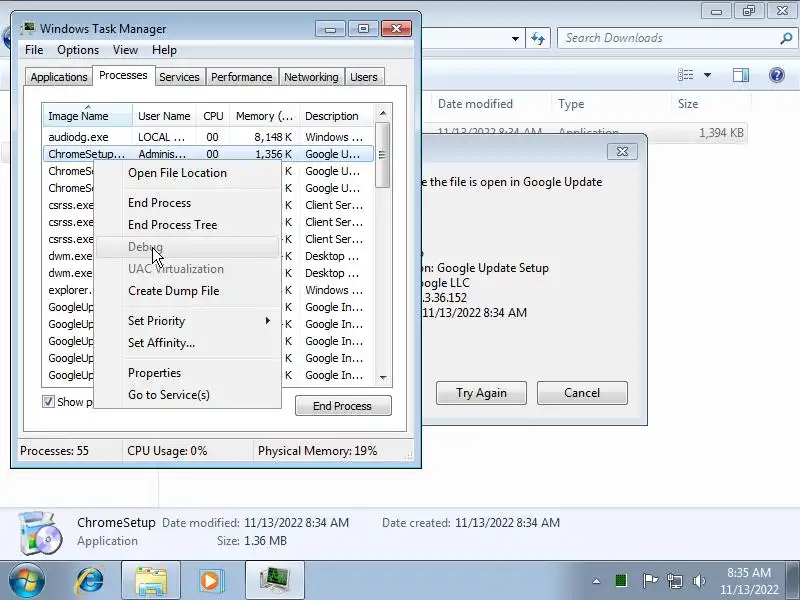Screen dimensions: 800x600
Task: Open the View menu in Task Manager
Action: [126, 50]
